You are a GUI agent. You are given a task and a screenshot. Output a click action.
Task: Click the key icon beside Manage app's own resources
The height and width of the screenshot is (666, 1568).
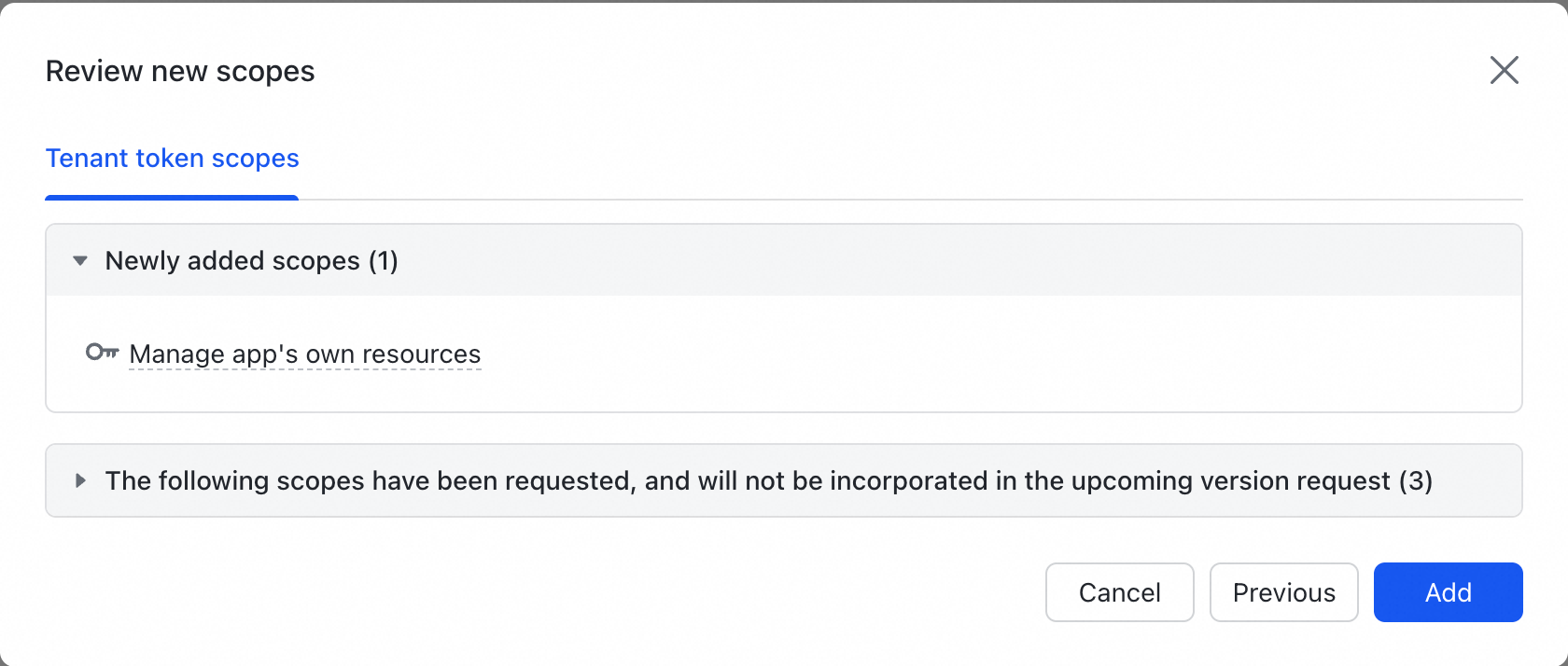point(102,353)
